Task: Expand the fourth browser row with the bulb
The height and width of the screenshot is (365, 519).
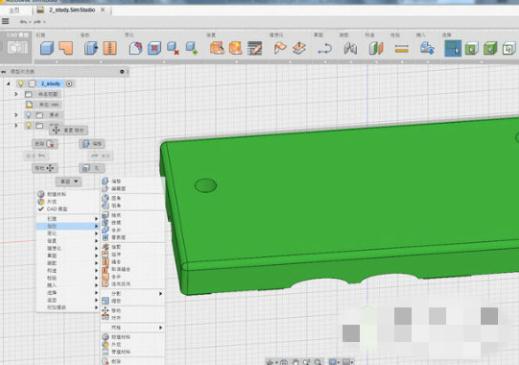Action: click(16, 115)
